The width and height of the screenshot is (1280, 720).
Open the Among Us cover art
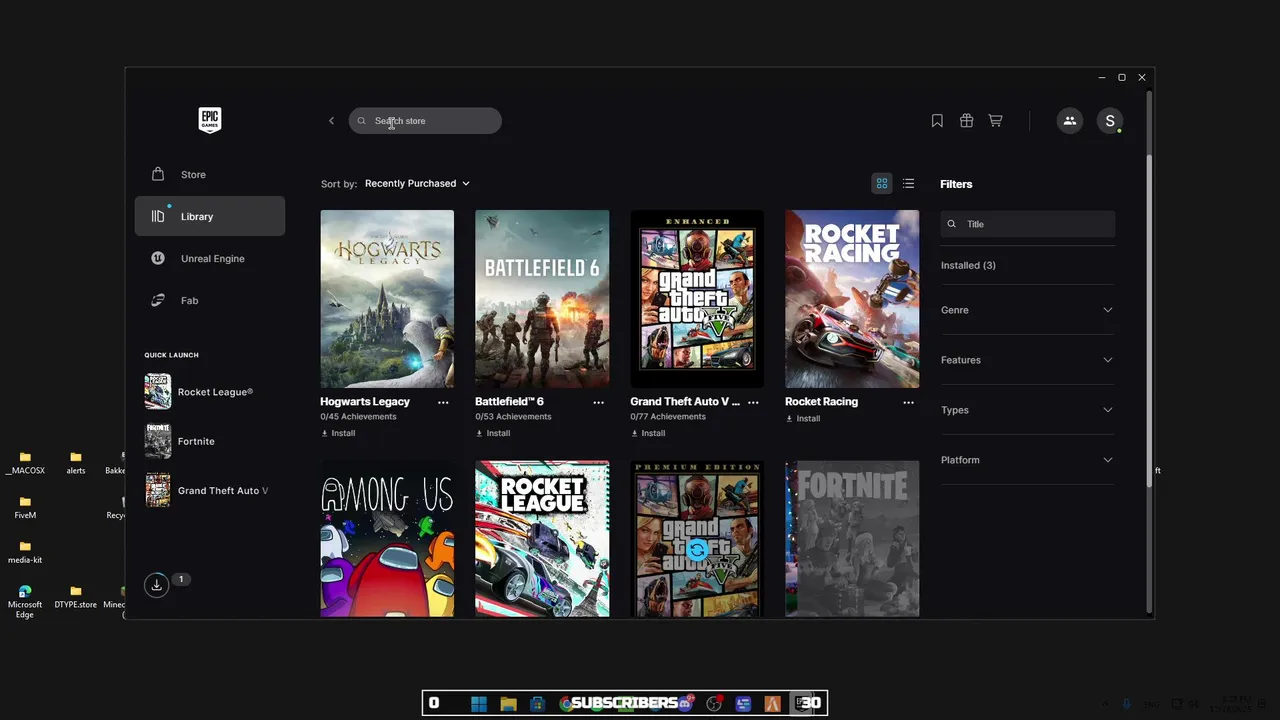[387, 539]
